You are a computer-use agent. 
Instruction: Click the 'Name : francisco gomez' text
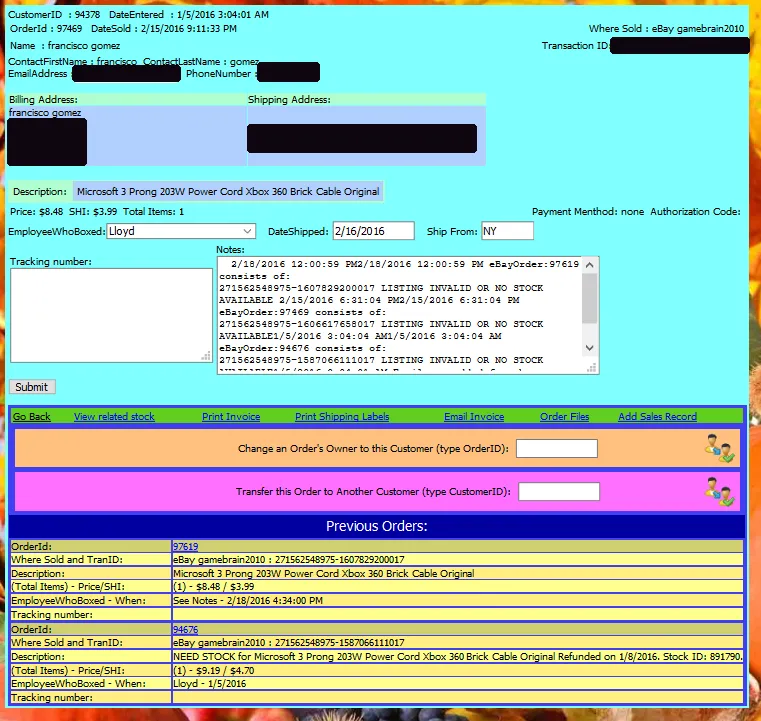(x=65, y=46)
